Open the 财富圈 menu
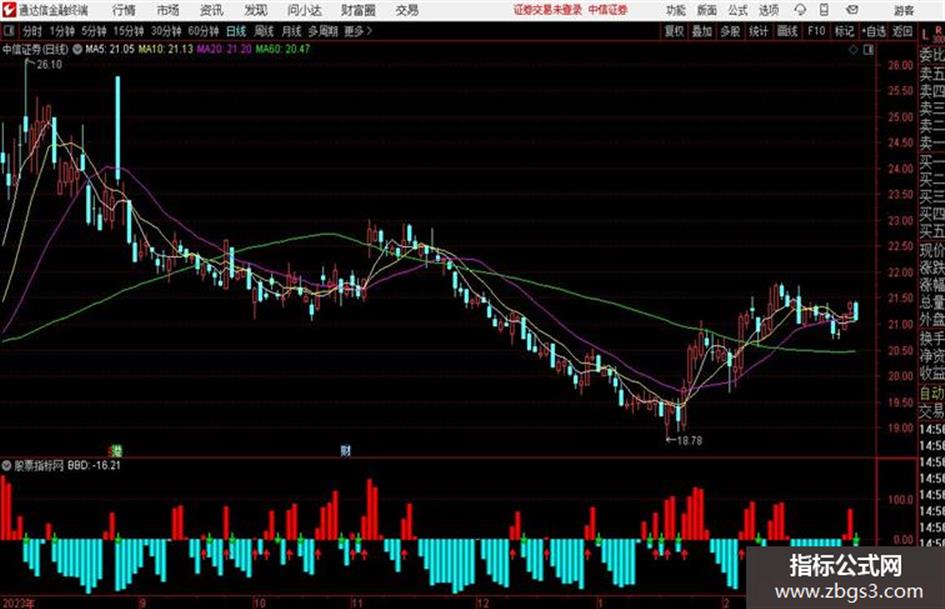The image size is (945, 609). [x=359, y=10]
